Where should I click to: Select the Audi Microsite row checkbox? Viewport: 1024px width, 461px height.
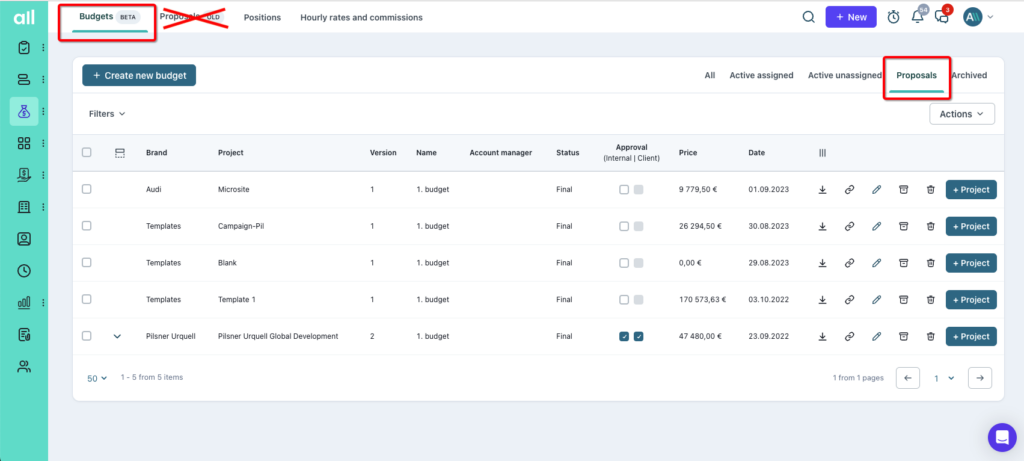86,189
